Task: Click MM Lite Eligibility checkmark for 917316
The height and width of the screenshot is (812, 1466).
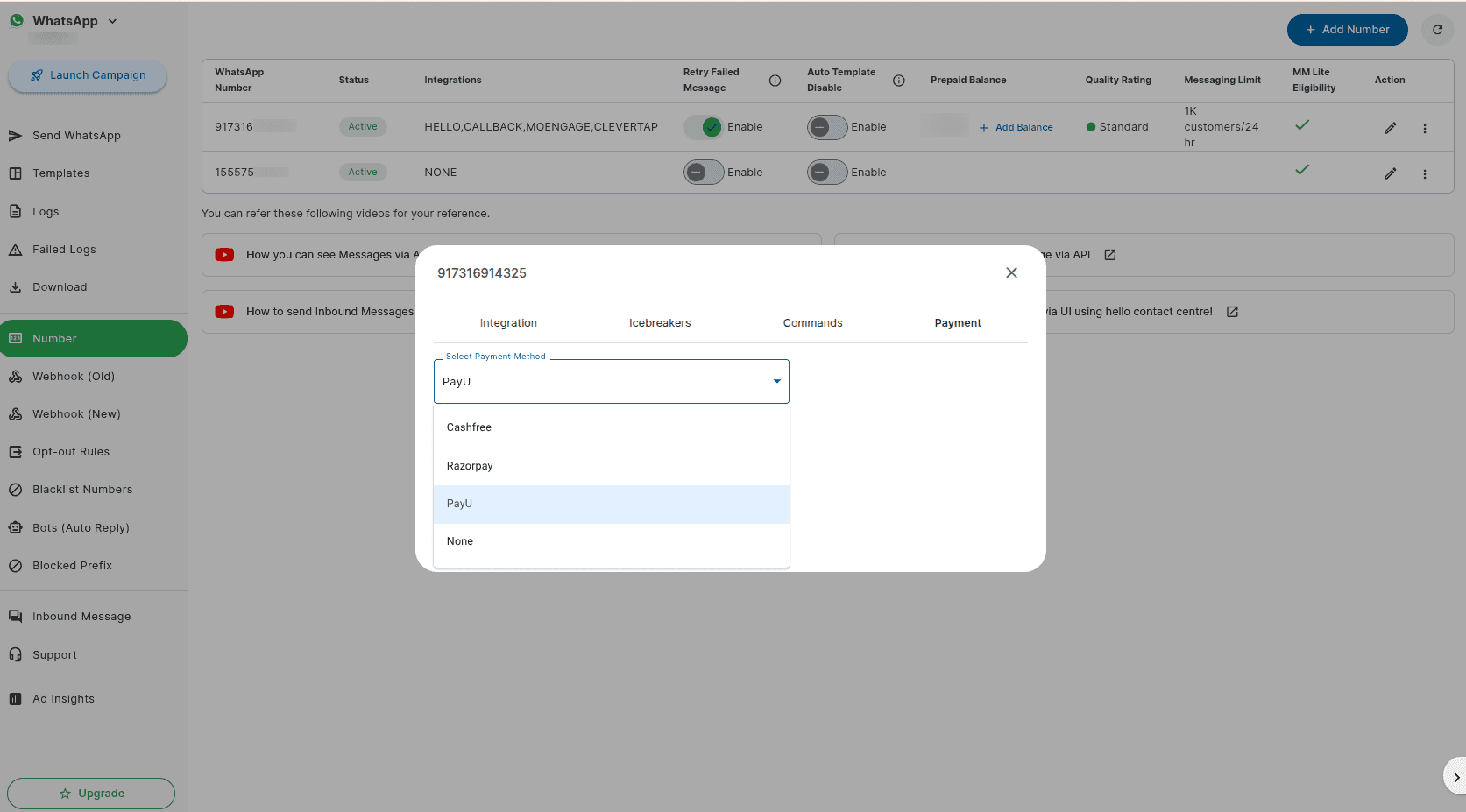Action: [x=1302, y=125]
